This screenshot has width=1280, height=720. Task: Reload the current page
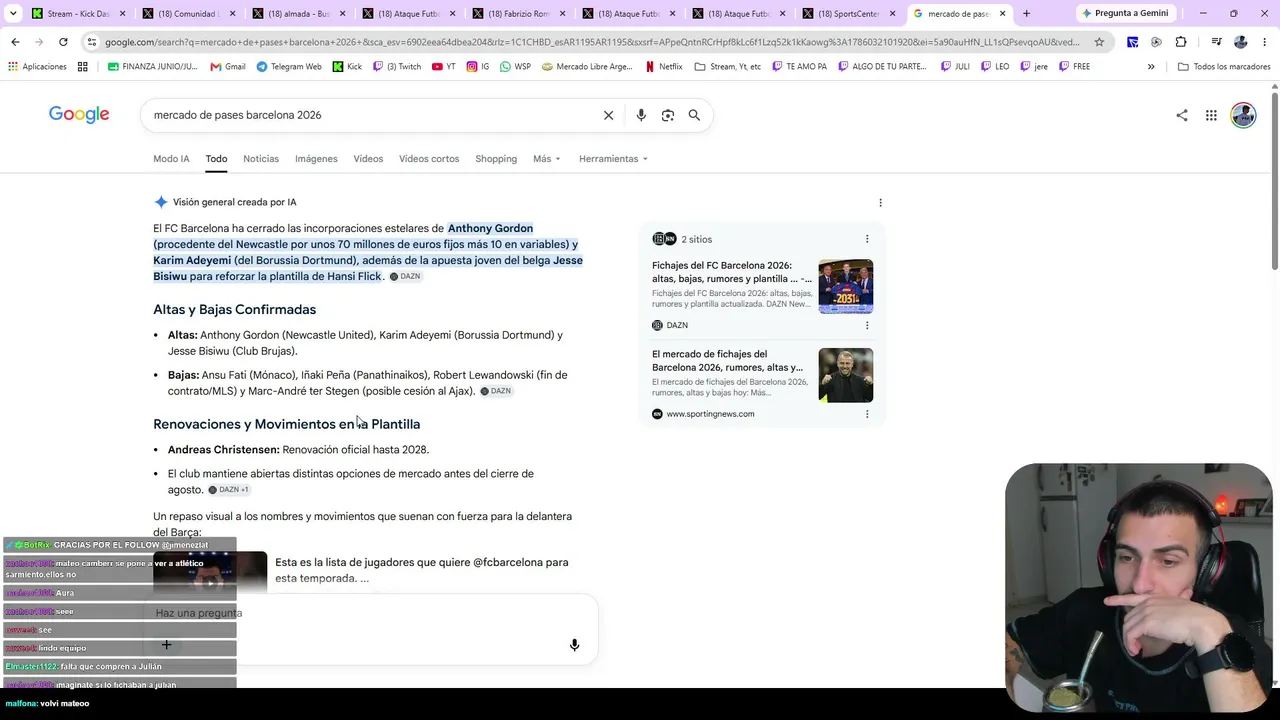click(x=63, y=42)
